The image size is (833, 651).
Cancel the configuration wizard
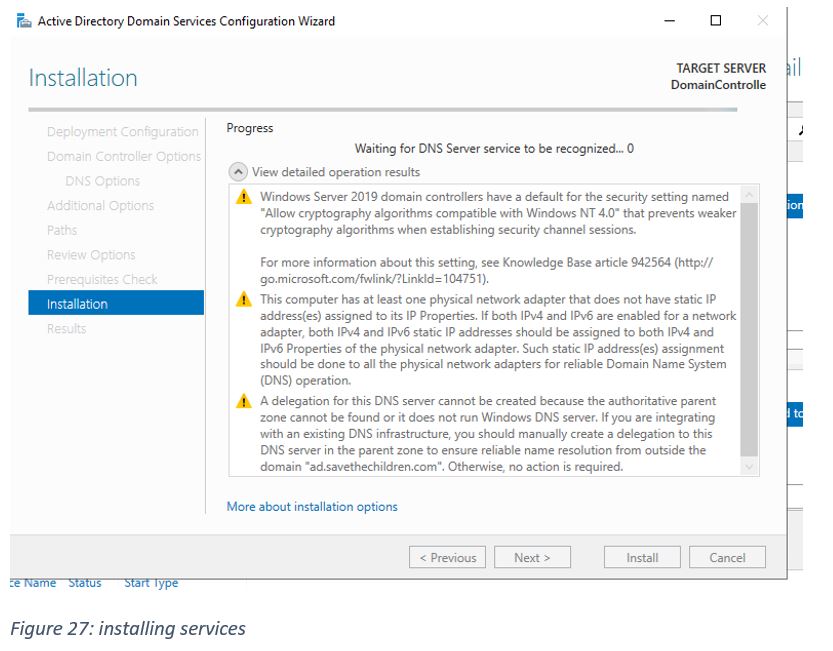pyautogui.click(x=727, y=558)
